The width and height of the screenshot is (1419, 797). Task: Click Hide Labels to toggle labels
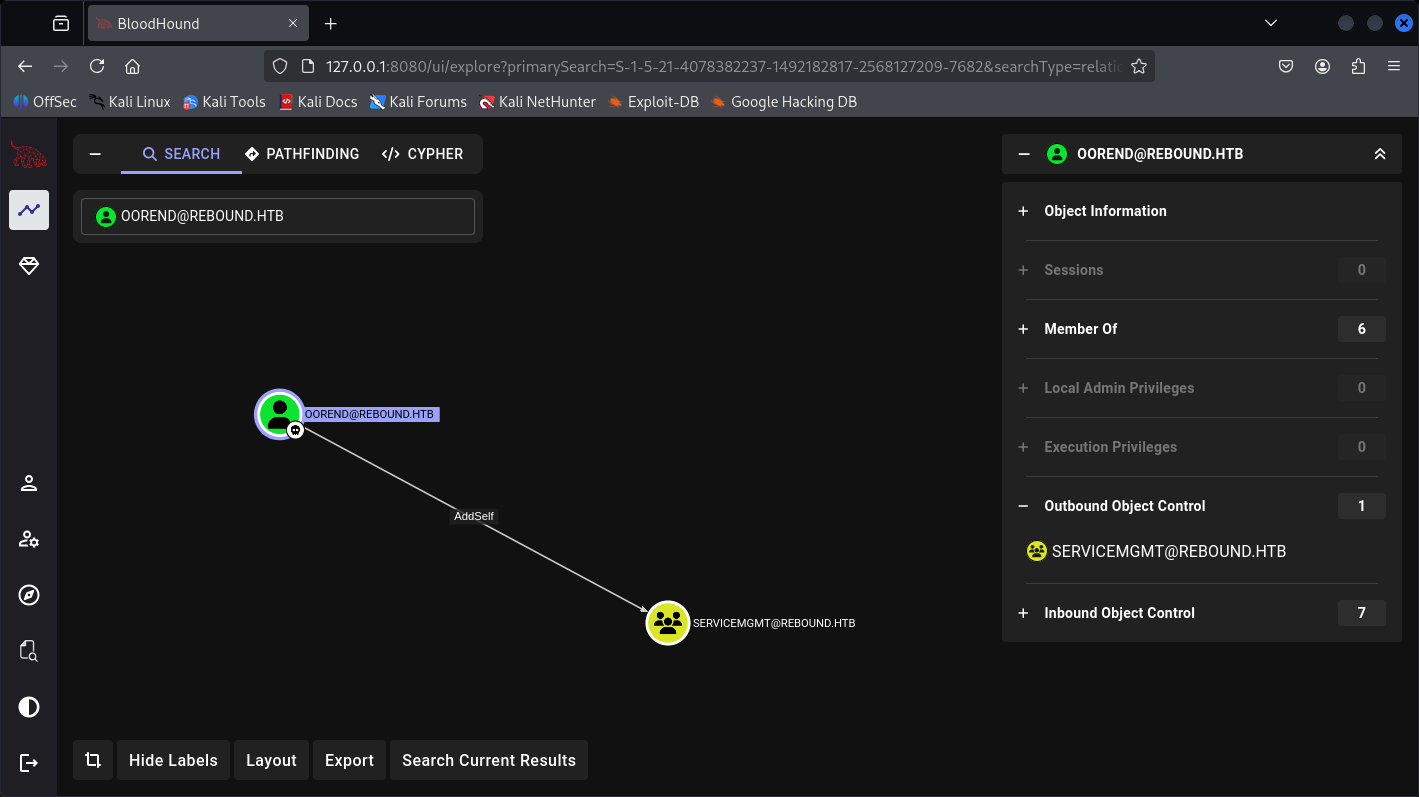[173, 760]
